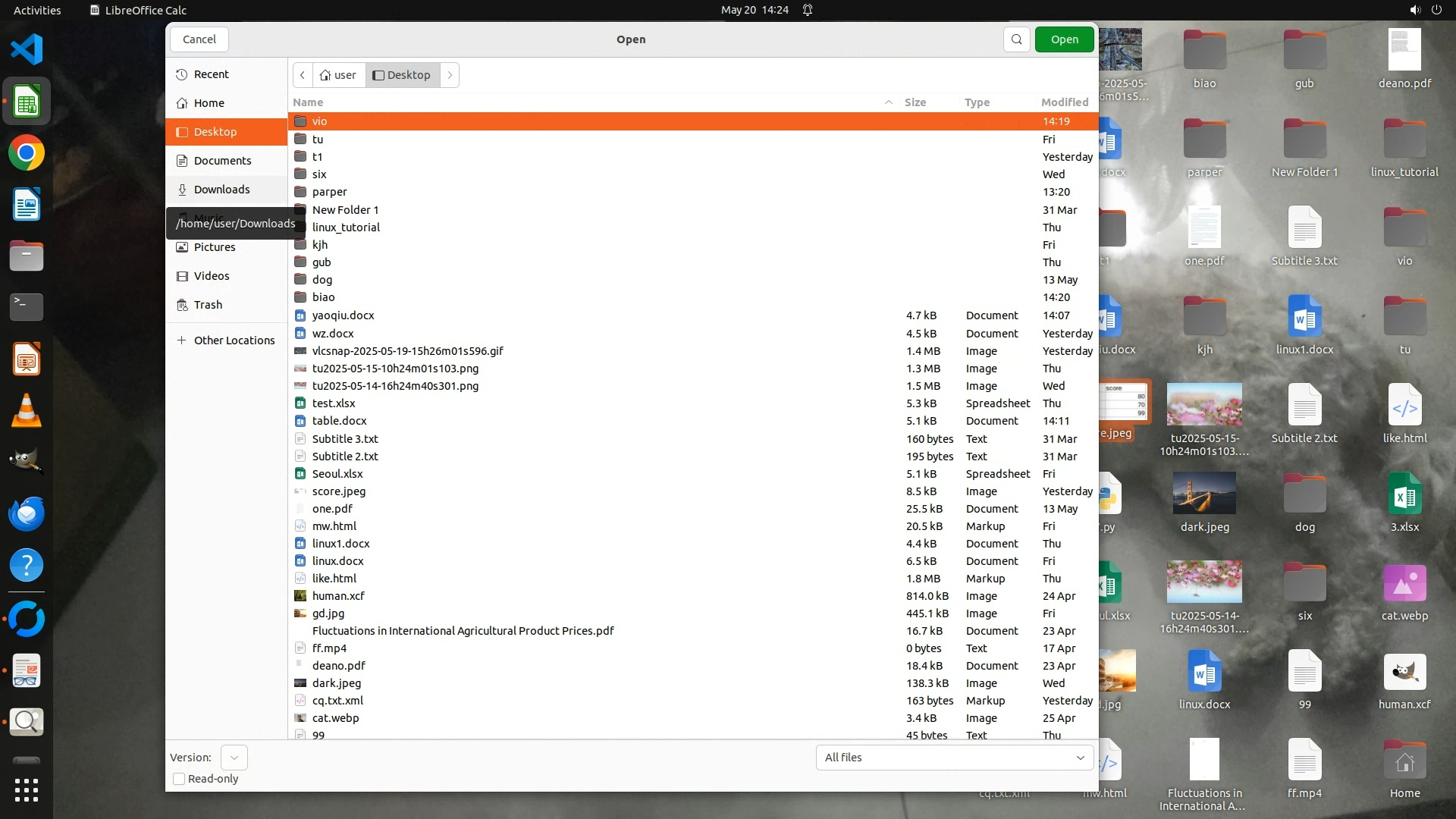Click the search magnifier icon in the dialog header
The height and width of the screenshot is (819, 1456).
[x=1016, y=39]
